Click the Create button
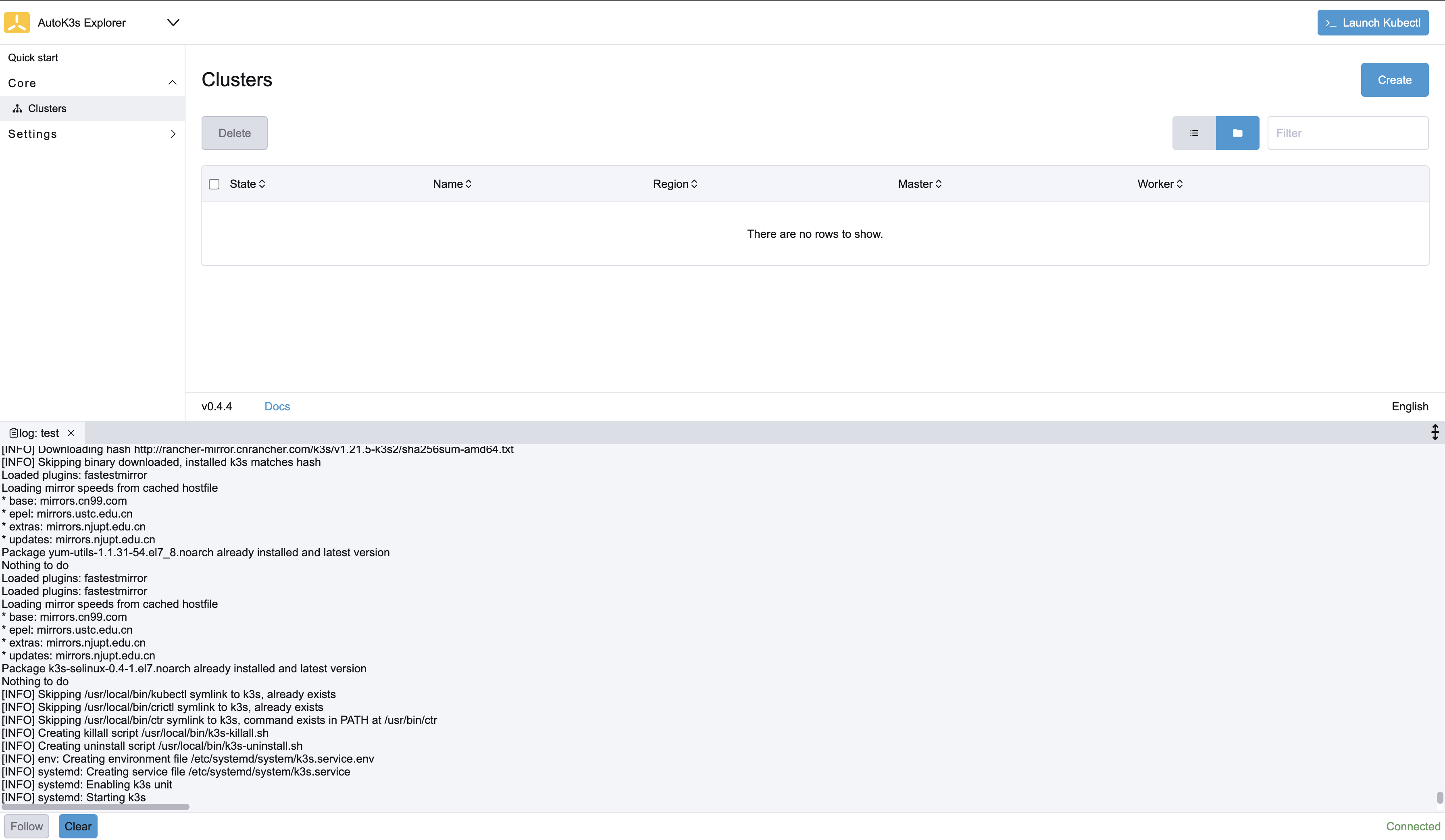The height and width of the screenshot is (840, 1445). tap(1395, 79)
